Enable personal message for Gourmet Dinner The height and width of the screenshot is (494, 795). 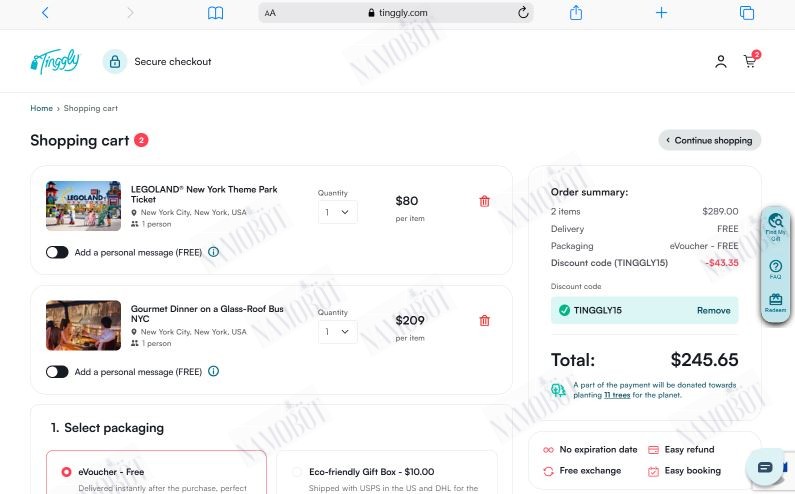tap(57, 372)
